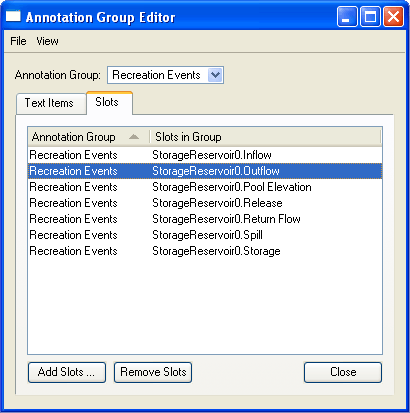
Task: Open the Annotation Group dropdown arrow
Action: click(x=215, y=75)
